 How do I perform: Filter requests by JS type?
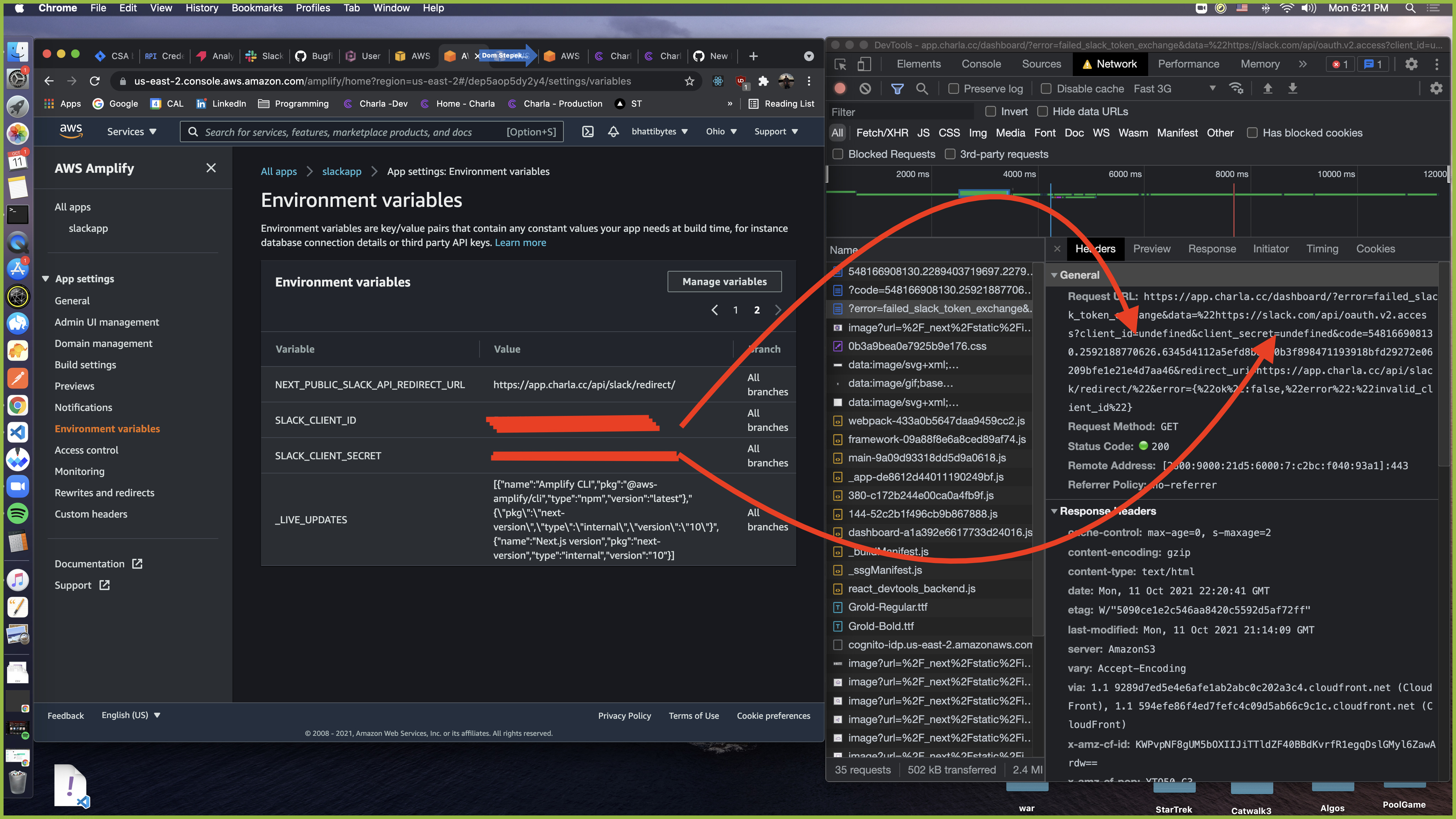click(x=923, y=133)
